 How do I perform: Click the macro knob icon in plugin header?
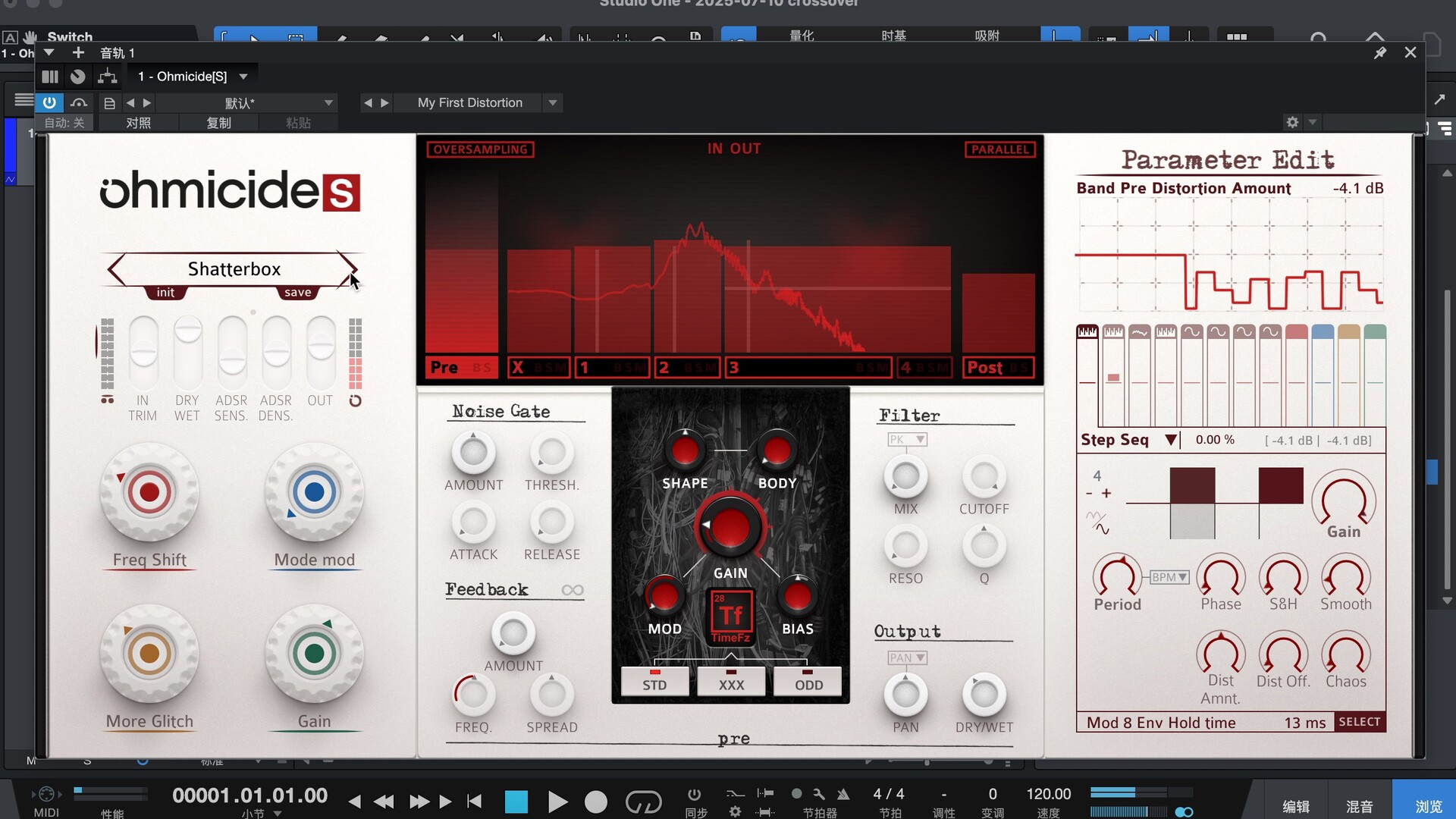(x=77, y=77)
